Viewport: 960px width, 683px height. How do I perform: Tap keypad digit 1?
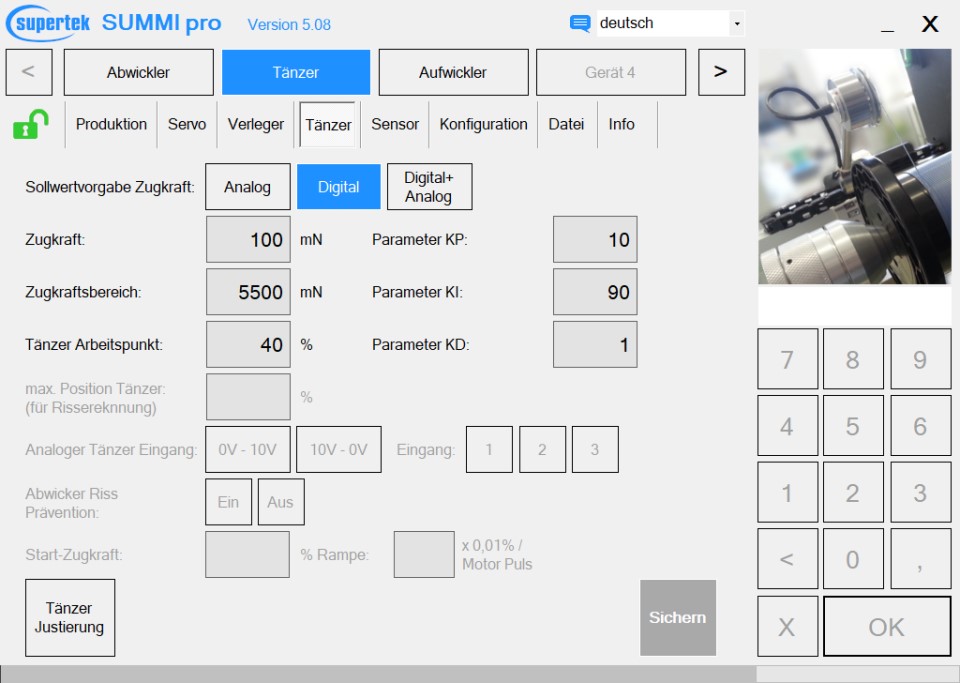coord(787,493)
